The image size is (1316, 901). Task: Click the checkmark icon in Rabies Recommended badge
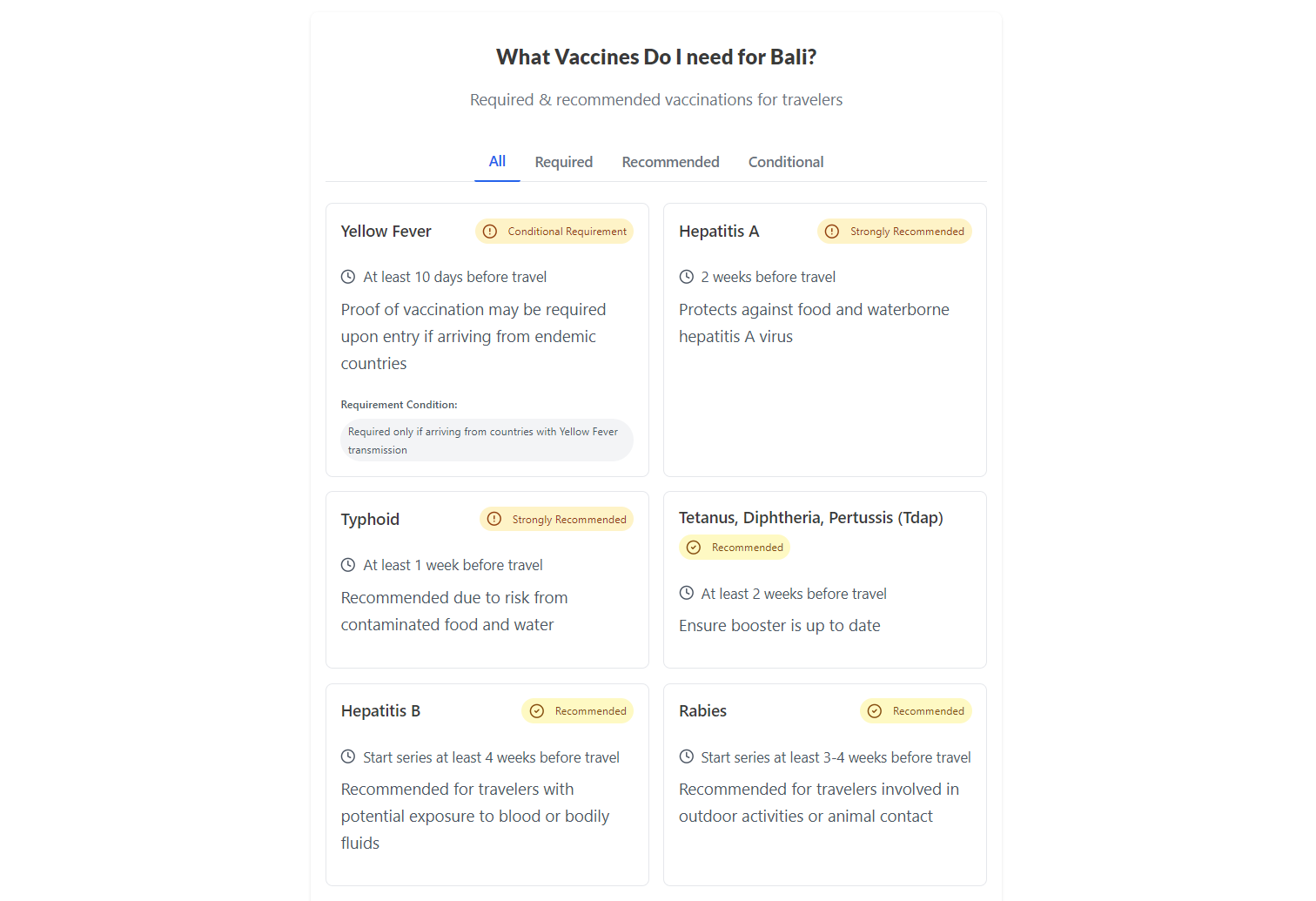click(x=875, y=711)
